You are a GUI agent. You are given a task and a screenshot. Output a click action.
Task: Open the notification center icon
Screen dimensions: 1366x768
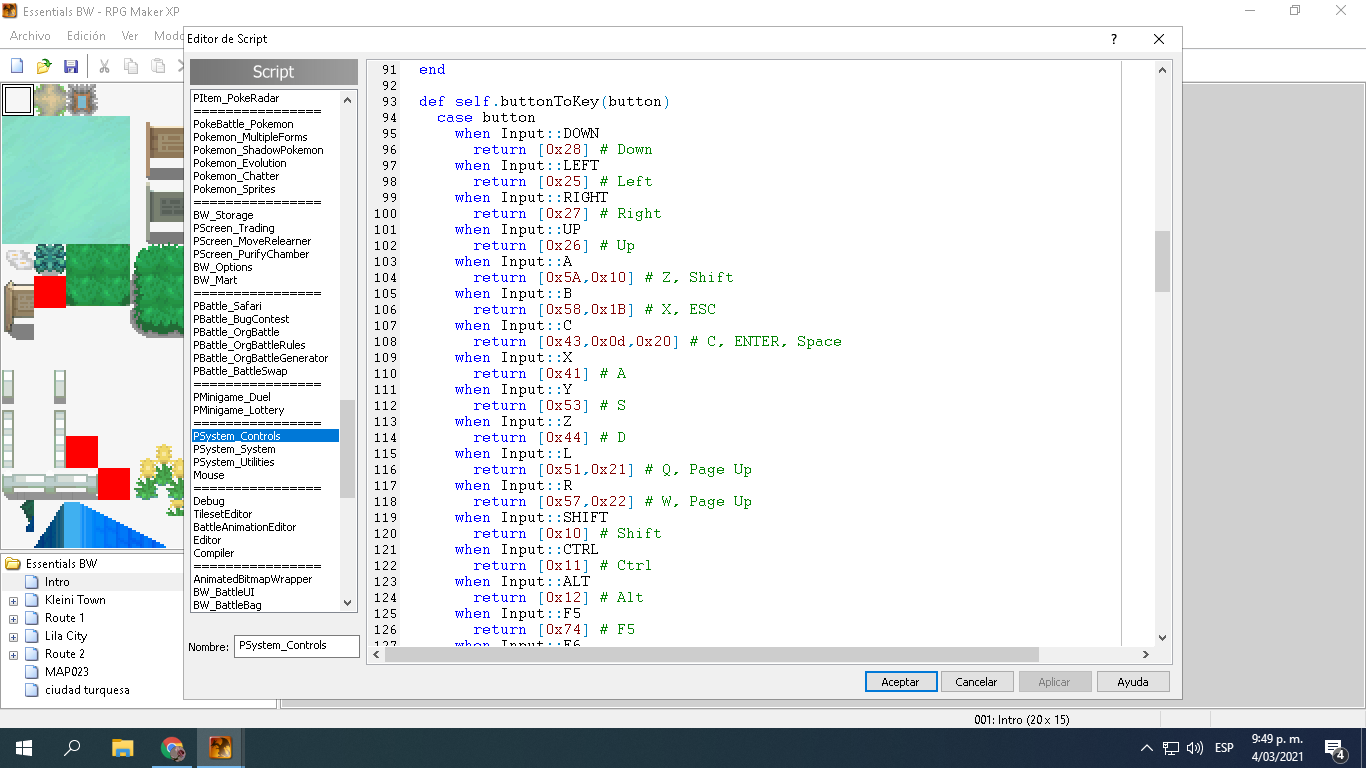[1333, 748]
